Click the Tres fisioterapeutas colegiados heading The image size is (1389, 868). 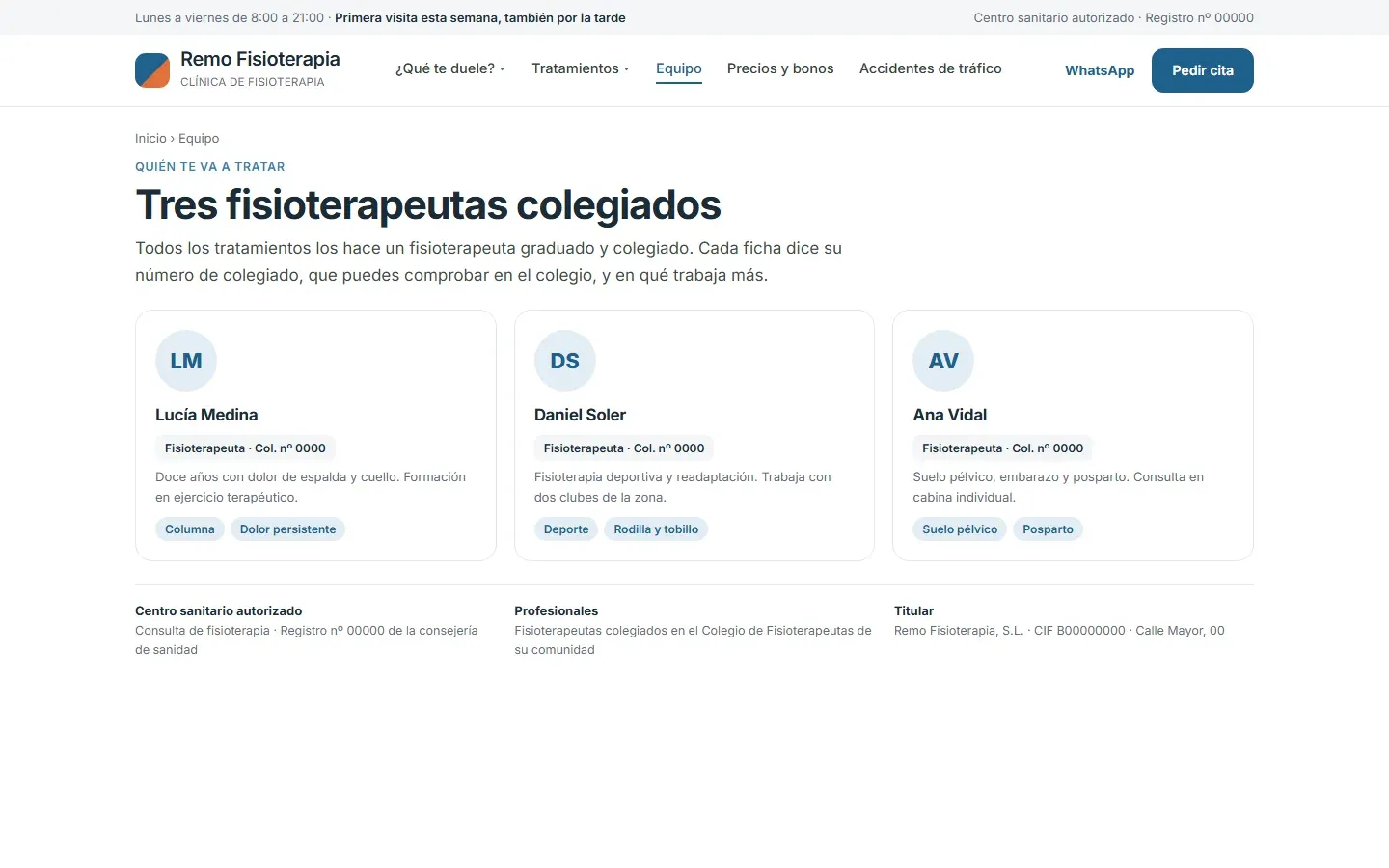pyautogui.click(x=428, y=204)
